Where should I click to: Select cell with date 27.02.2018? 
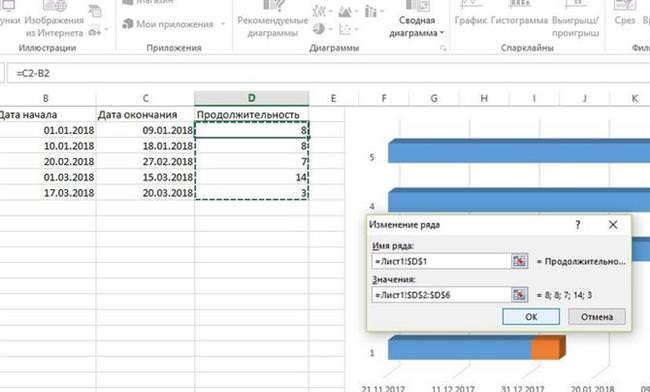point(145,162)
